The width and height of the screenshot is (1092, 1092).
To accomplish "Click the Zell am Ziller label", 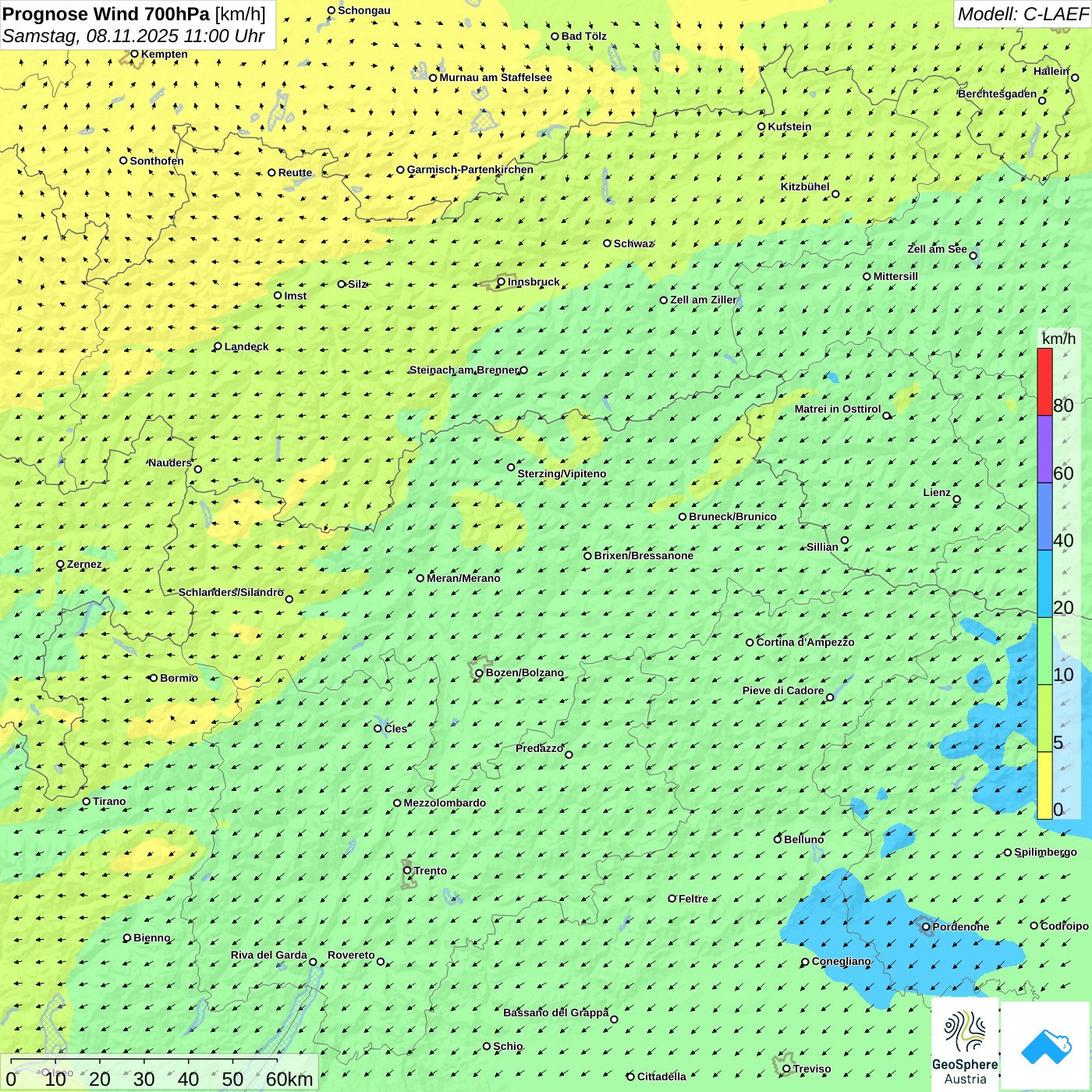I will tap(703, 300).
